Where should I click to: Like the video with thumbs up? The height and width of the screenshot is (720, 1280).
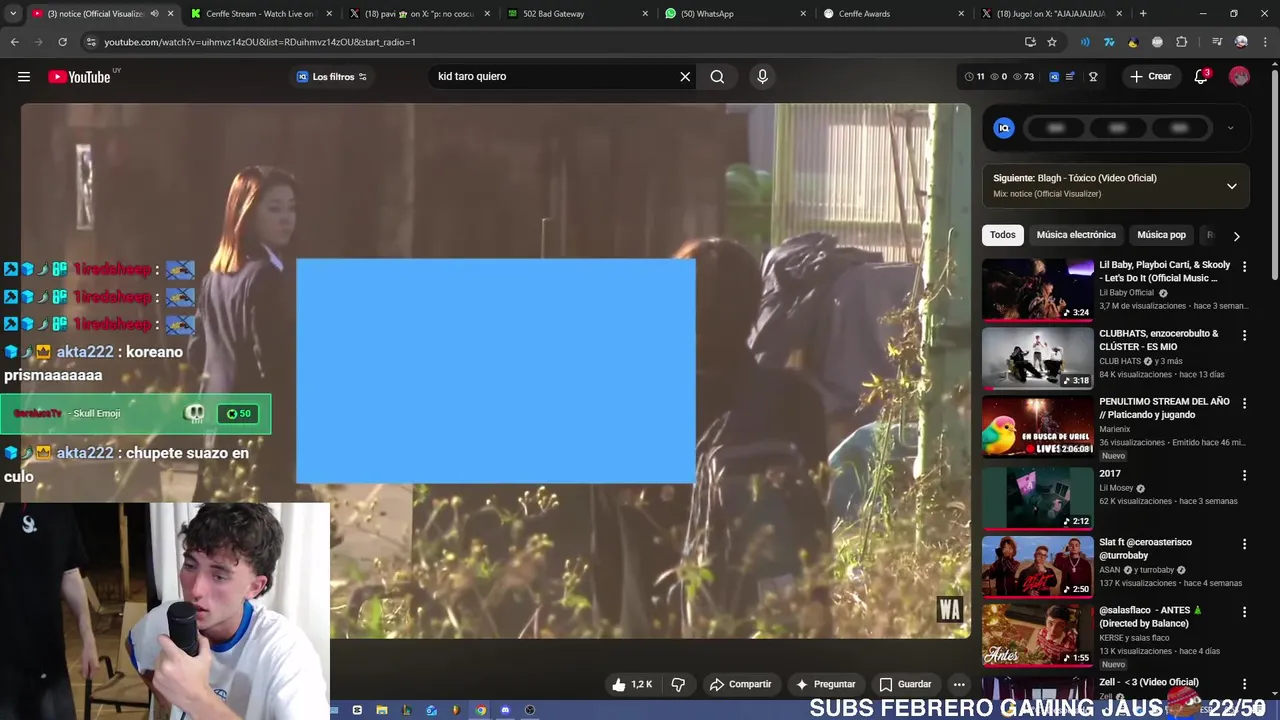pos(631,684)
